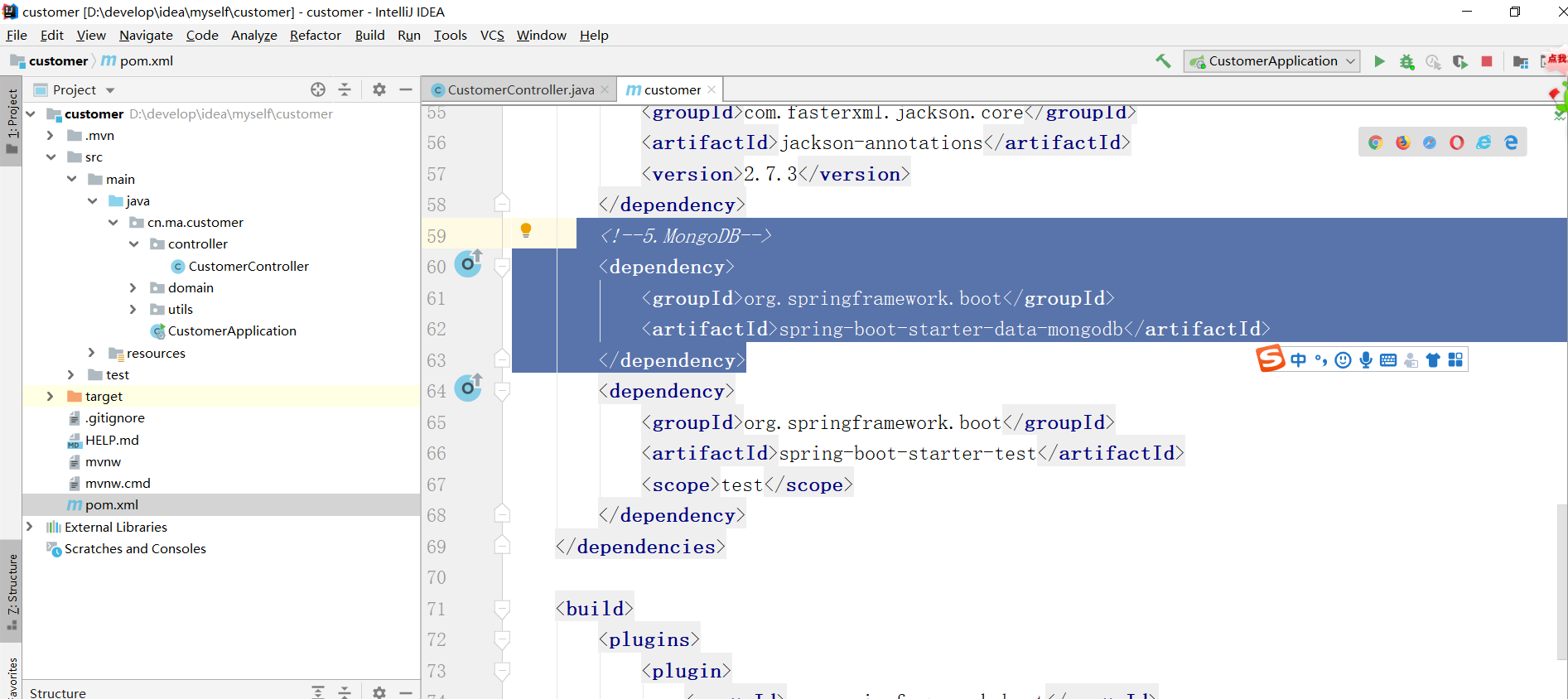Open pom.xml in Opera browser icon
The width and height of the screenshot is (1568, 699).
pyautogui.click(x=1457, y=142)
